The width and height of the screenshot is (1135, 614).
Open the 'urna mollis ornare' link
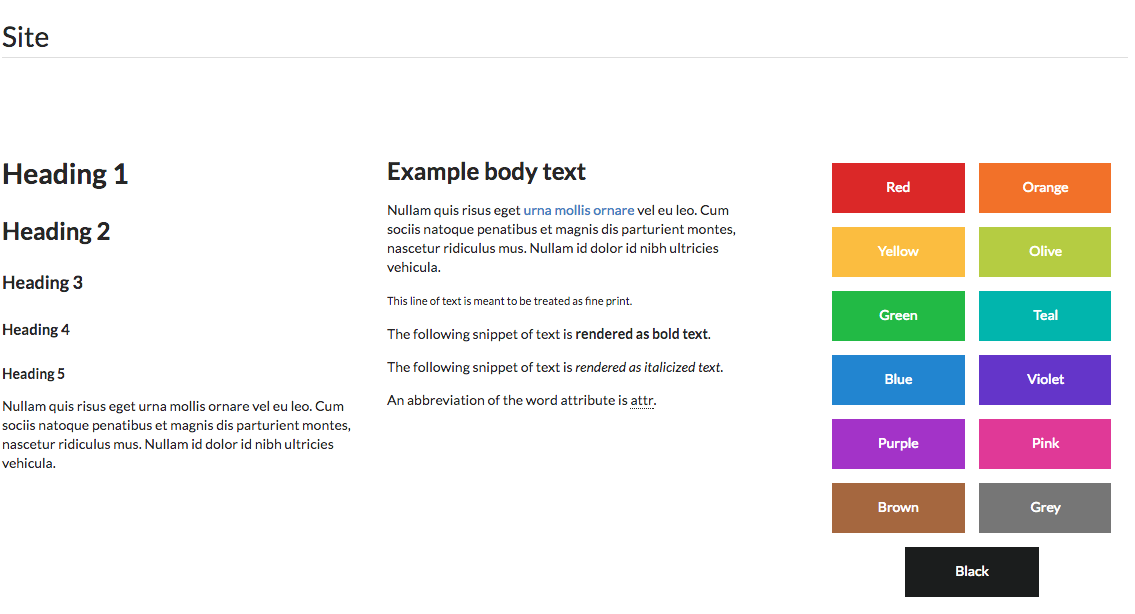578,211
